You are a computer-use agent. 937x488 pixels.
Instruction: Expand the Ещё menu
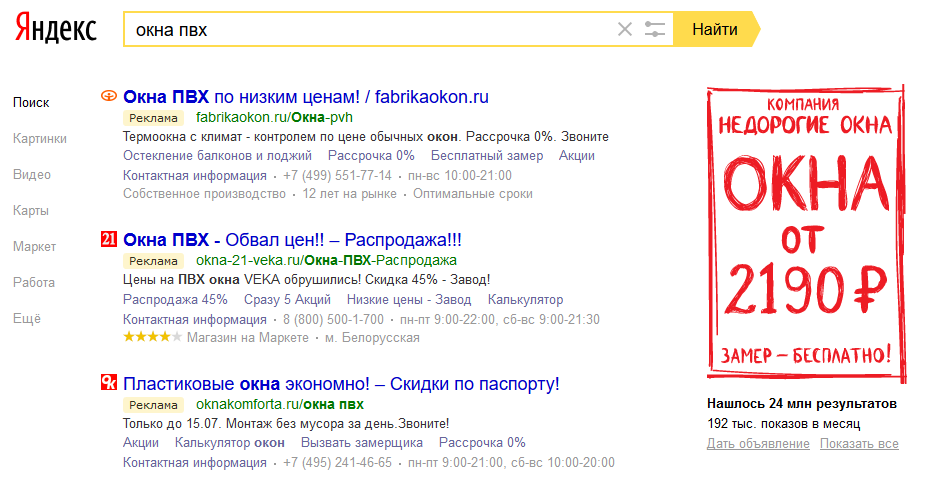click(27, 319)
